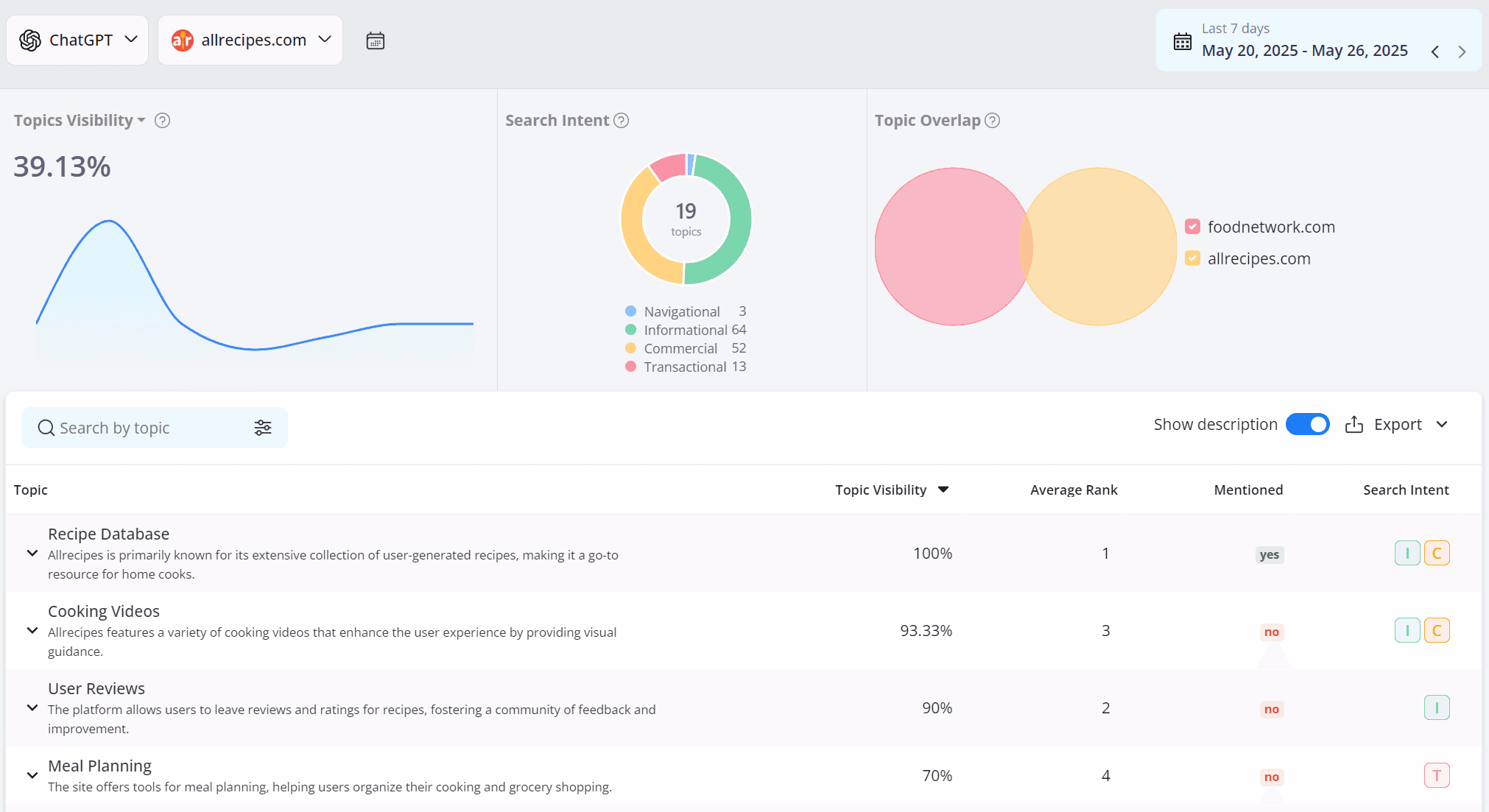The height and width of the screenshot is (812, 1489).
Task: Open the ChatGPT model dropdown
Action: click(x=78, y=40)
